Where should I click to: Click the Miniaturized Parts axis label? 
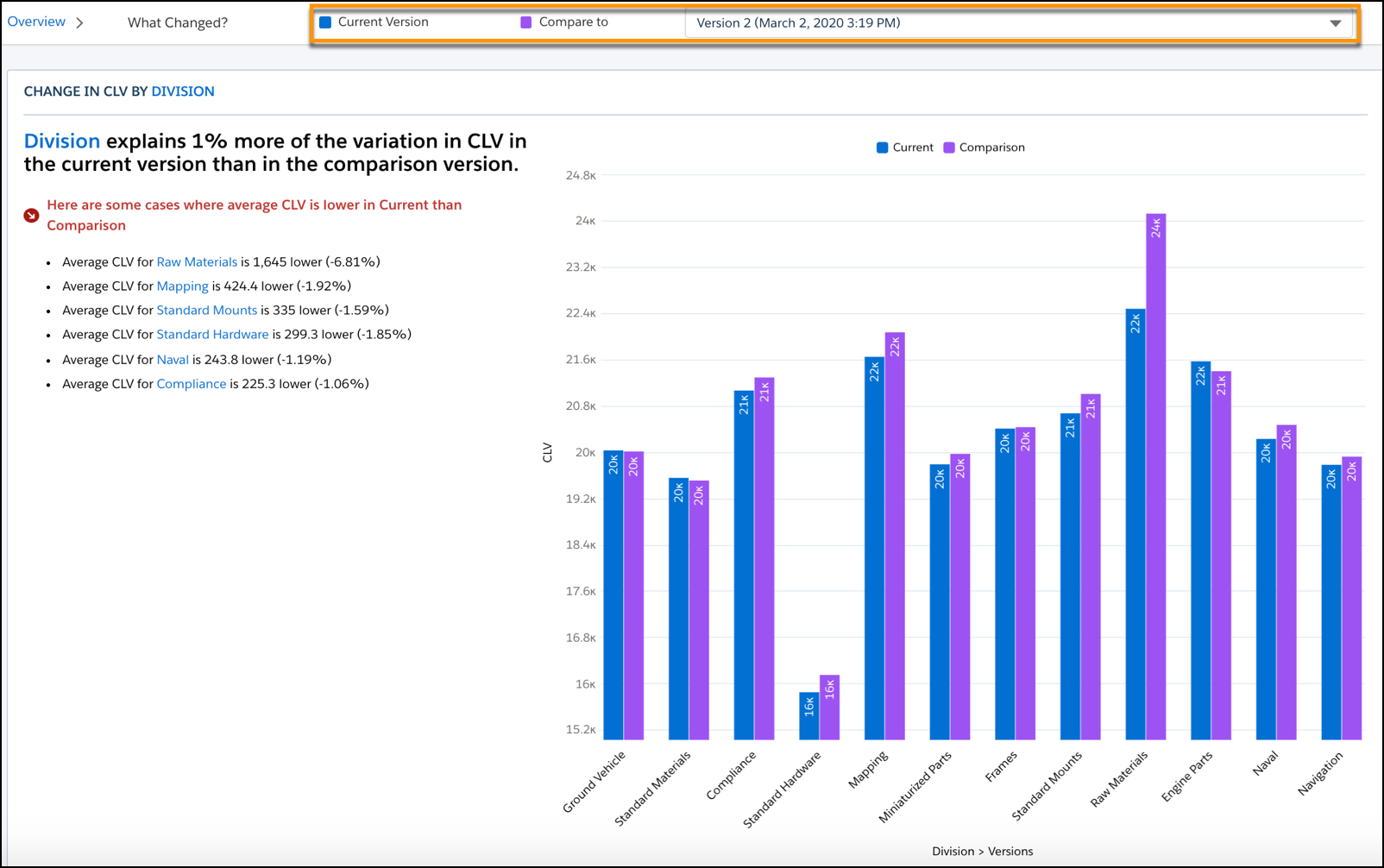click(915, 787)
